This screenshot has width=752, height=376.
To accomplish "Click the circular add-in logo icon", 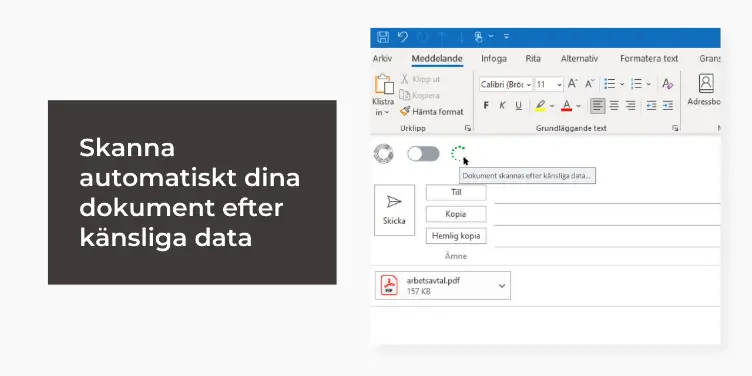I will pyautogui.click(x=384, y=153).
